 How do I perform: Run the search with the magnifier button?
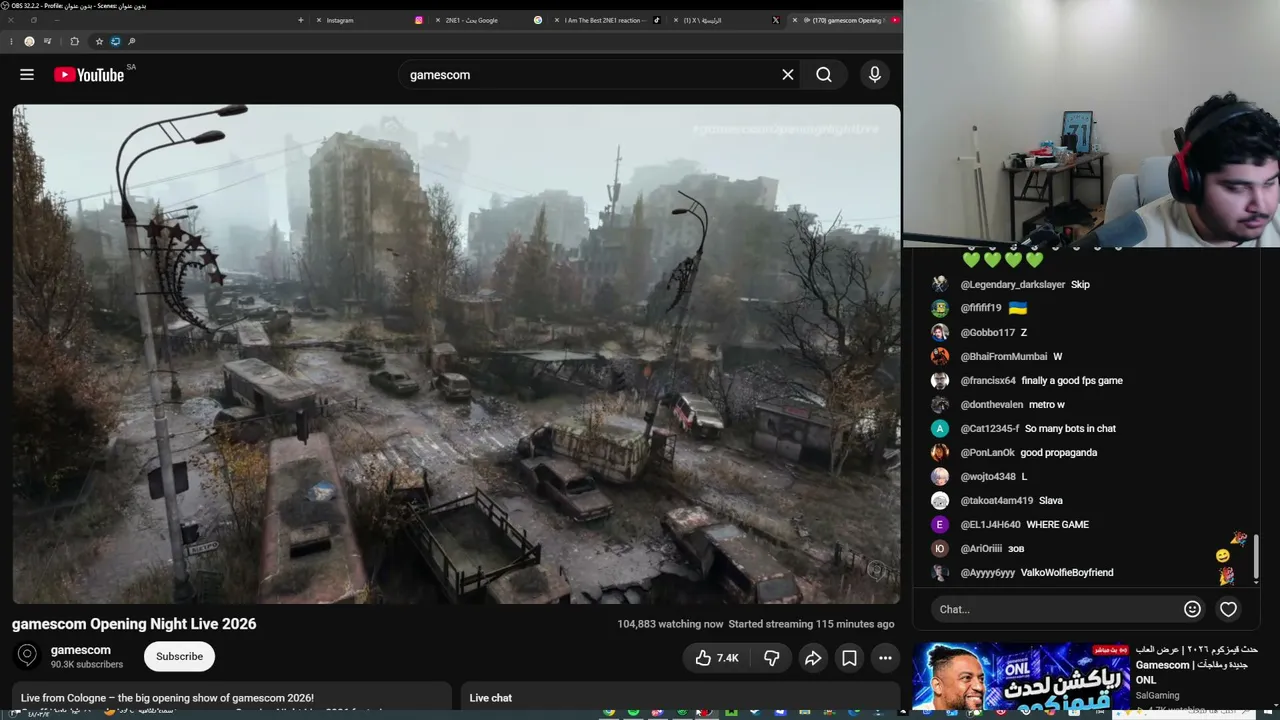(x=824, y=75)
